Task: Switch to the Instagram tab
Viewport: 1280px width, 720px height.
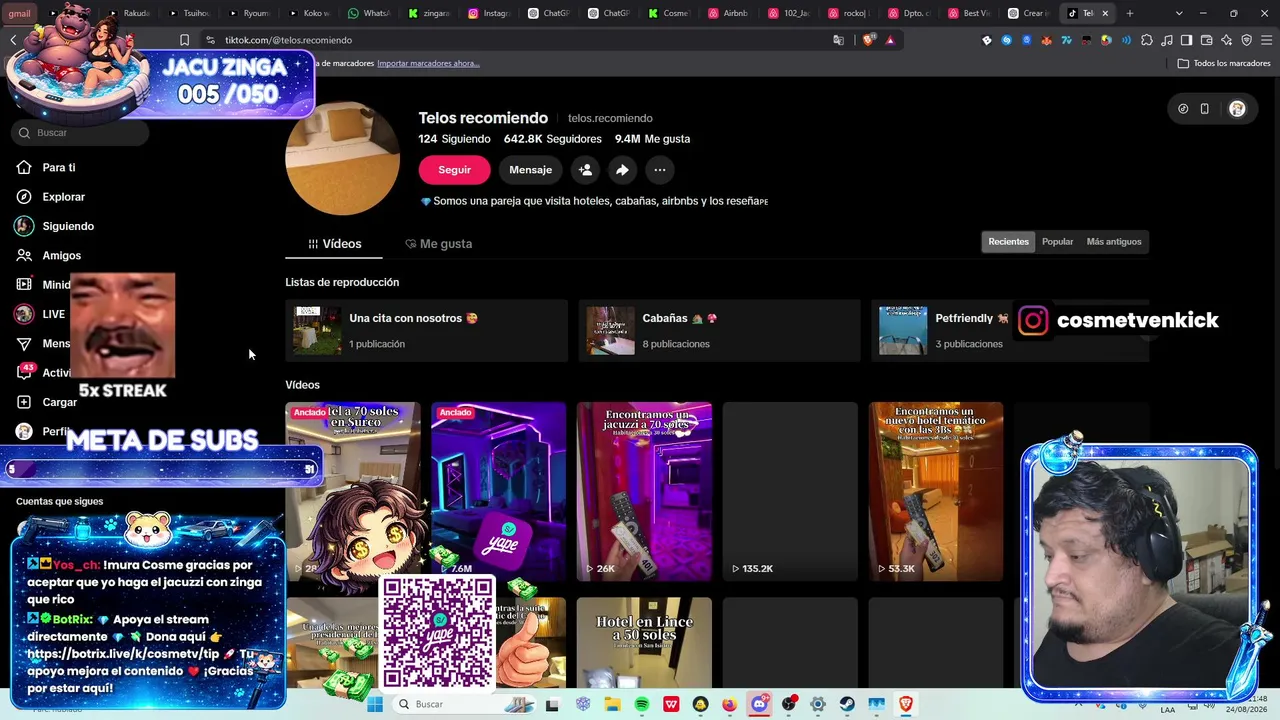Action: coord(489,13)
